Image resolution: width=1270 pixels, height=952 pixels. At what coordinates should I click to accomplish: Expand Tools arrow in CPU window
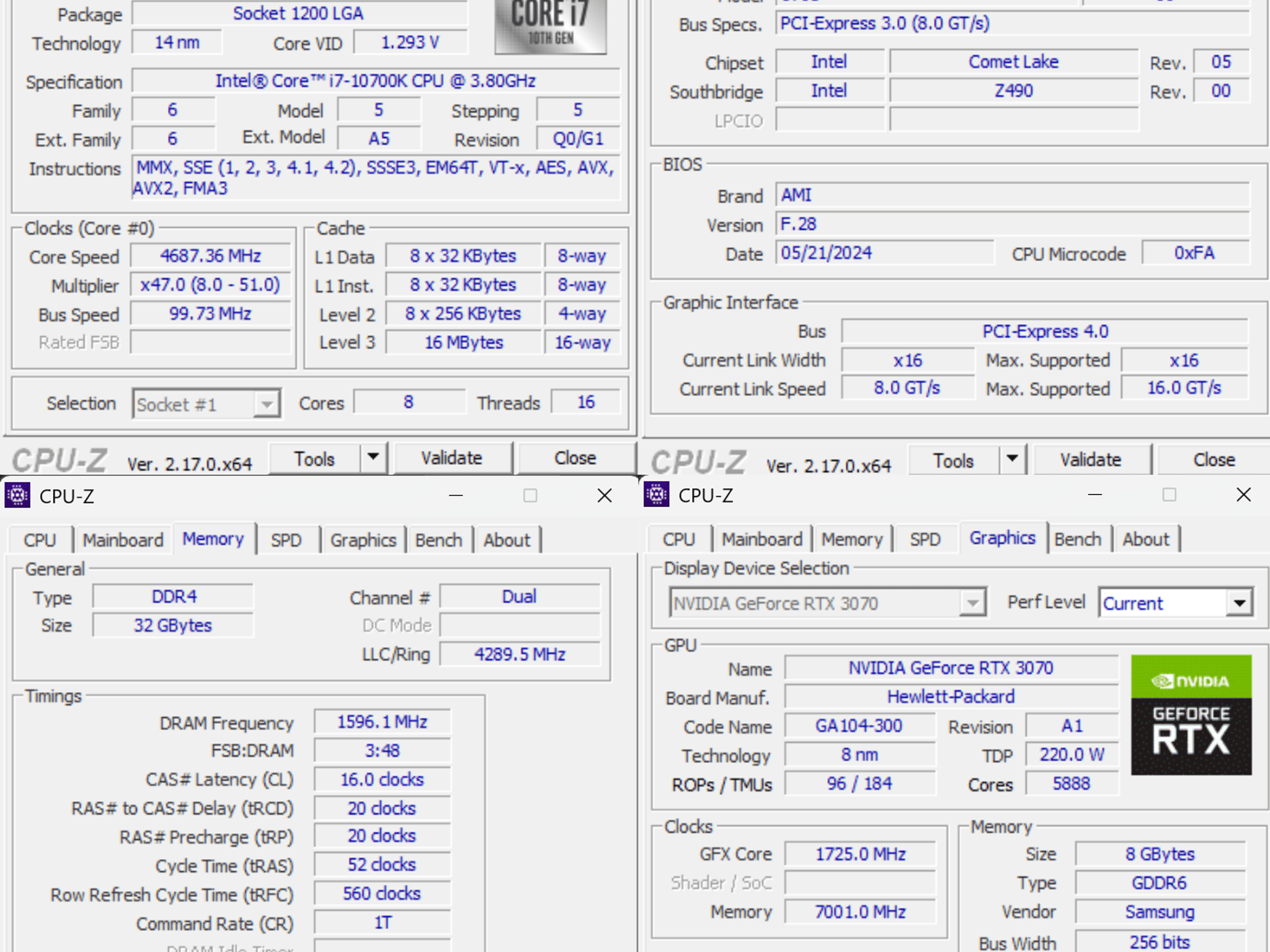point(373,458)
